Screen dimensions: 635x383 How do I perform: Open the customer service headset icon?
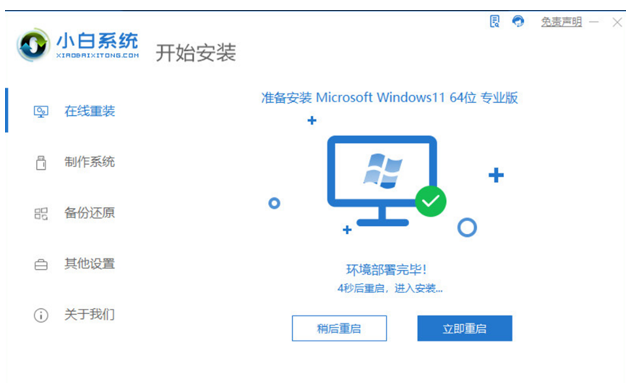[518, 21]
